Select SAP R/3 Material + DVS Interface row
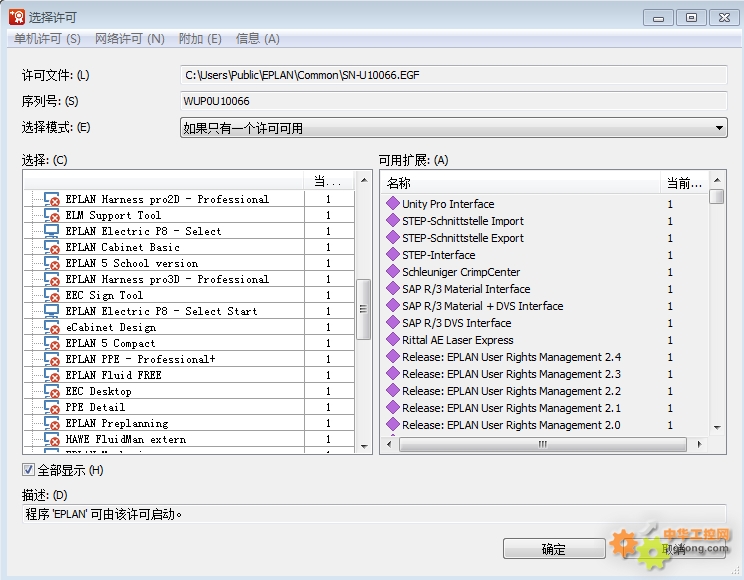 (483, 306)
